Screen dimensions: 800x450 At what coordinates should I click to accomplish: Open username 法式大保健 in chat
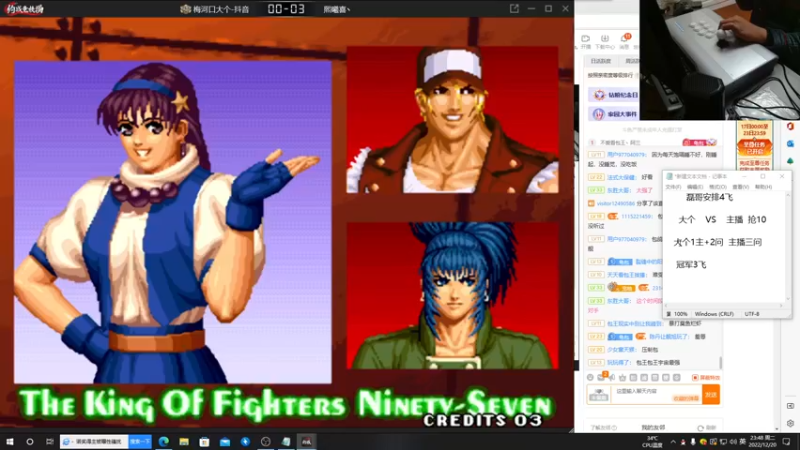click(x=621, y=177)
